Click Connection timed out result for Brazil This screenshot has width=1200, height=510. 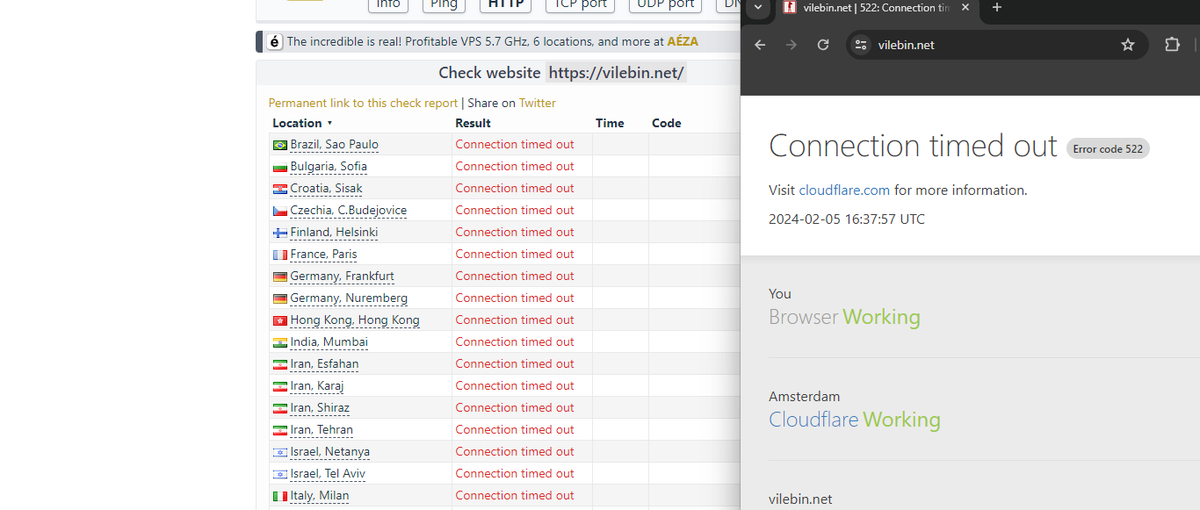click(x=515, y=144)
